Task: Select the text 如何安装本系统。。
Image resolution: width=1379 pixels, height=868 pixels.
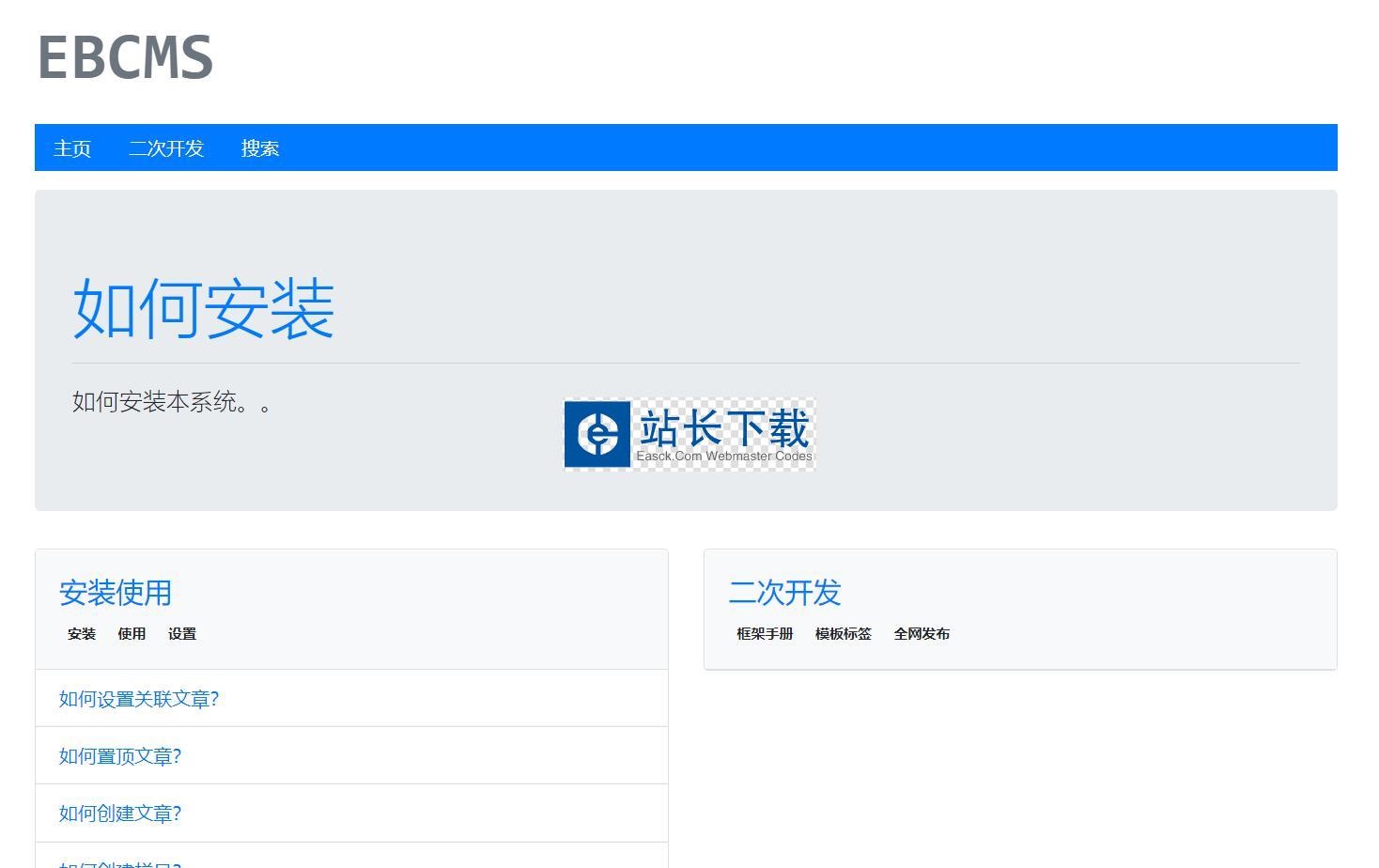Action: 172,402
